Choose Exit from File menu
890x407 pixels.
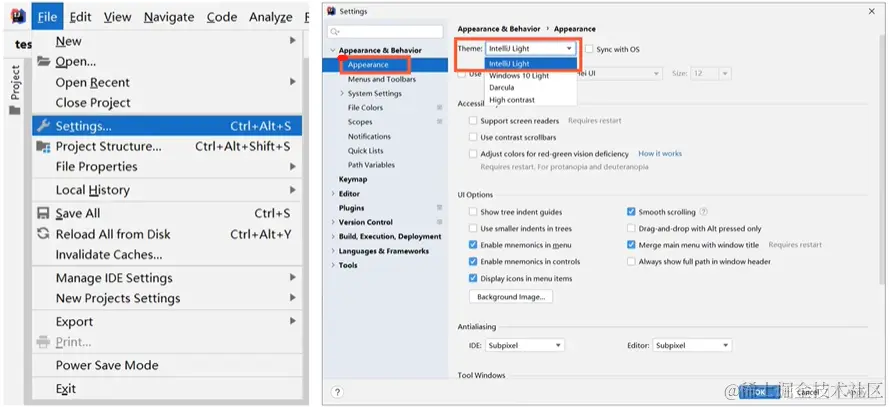point(167,389)
